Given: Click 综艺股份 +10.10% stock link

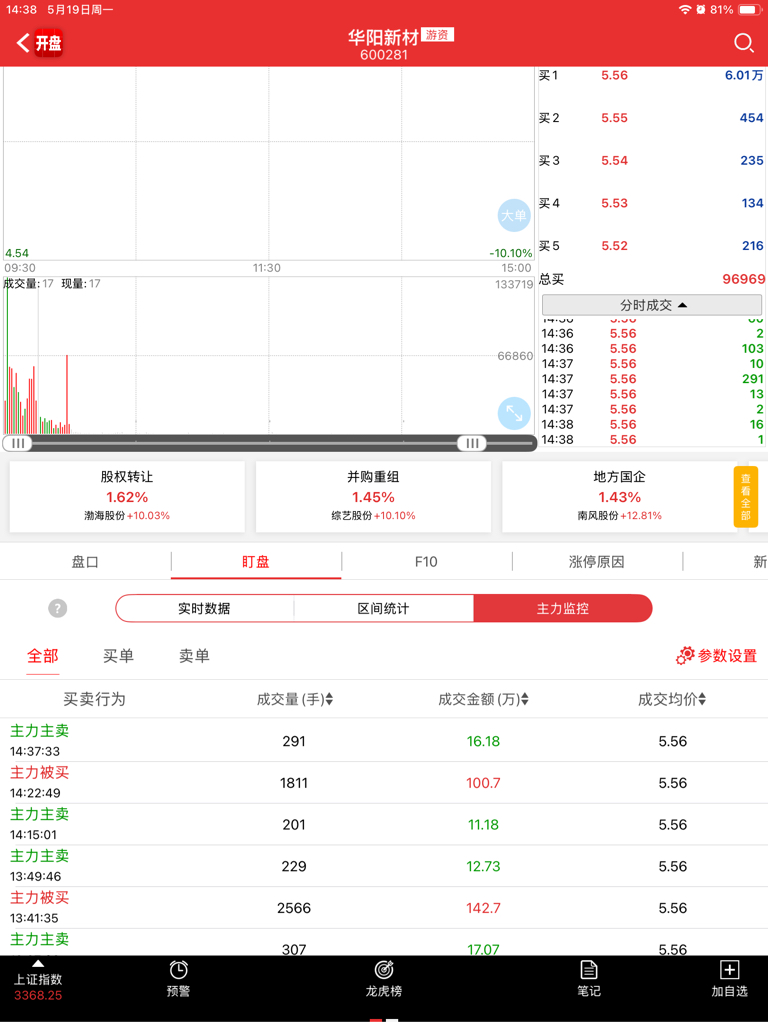Looking at the screenshot, I should point(374,515).
